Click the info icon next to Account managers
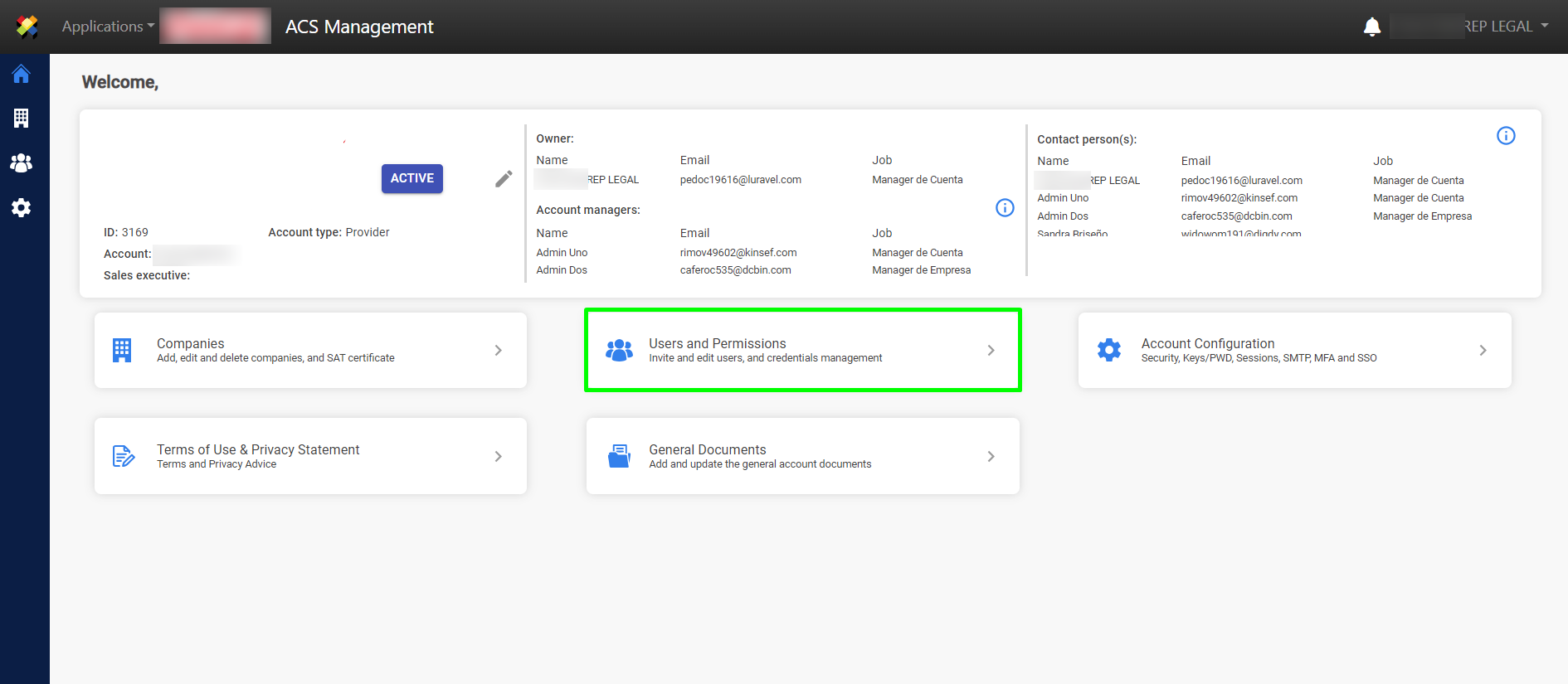 coord(1005,208)
